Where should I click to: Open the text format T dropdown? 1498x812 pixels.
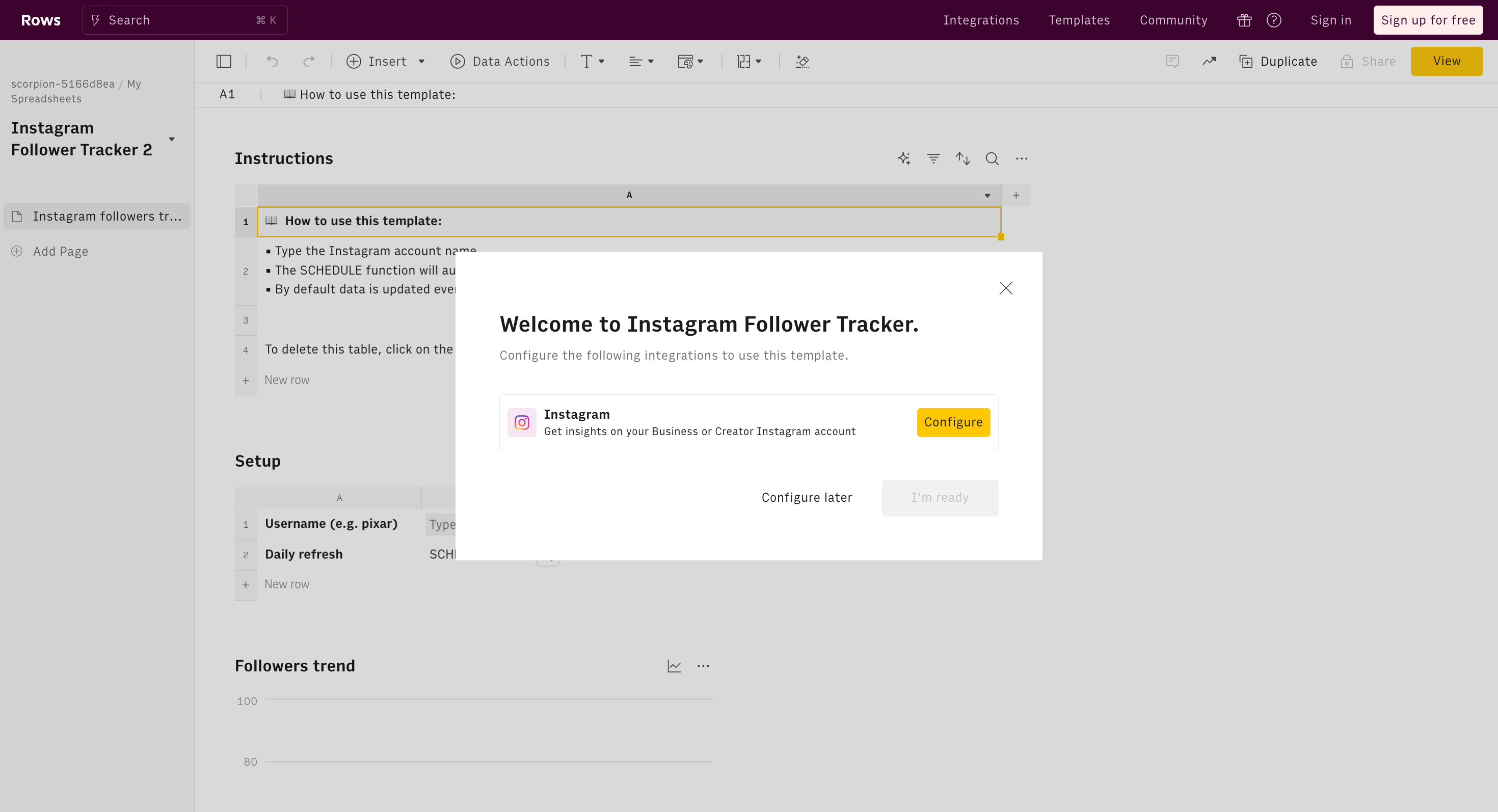(592, 62)
